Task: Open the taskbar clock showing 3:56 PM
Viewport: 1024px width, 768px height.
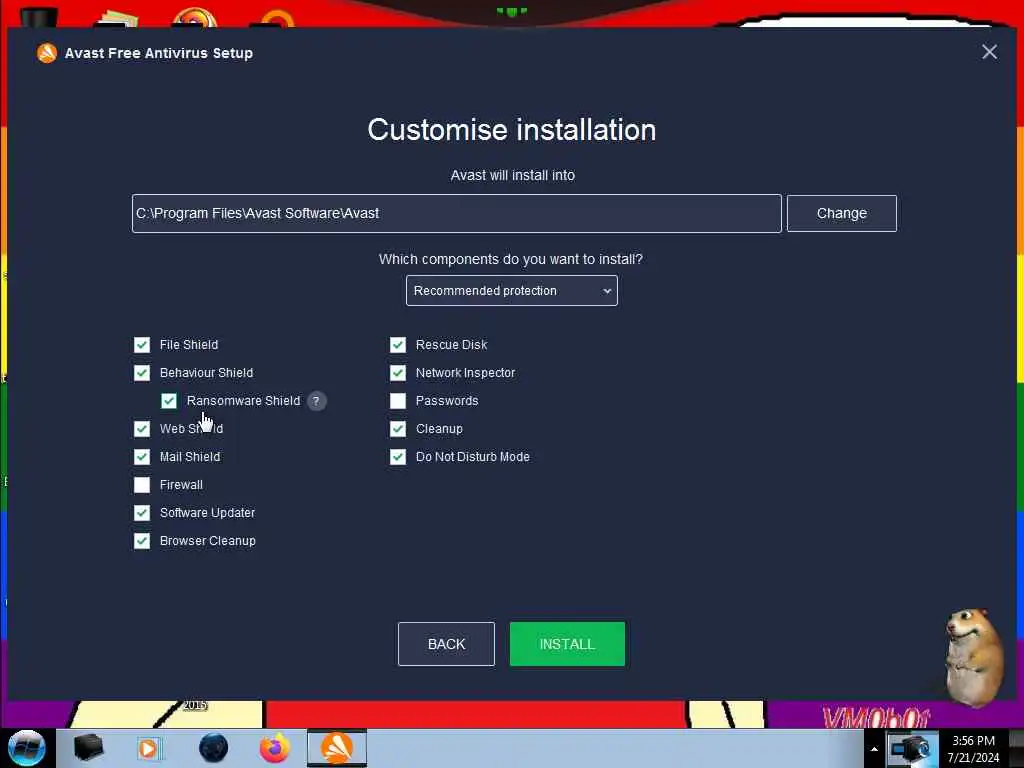Action: coord(973,749)
